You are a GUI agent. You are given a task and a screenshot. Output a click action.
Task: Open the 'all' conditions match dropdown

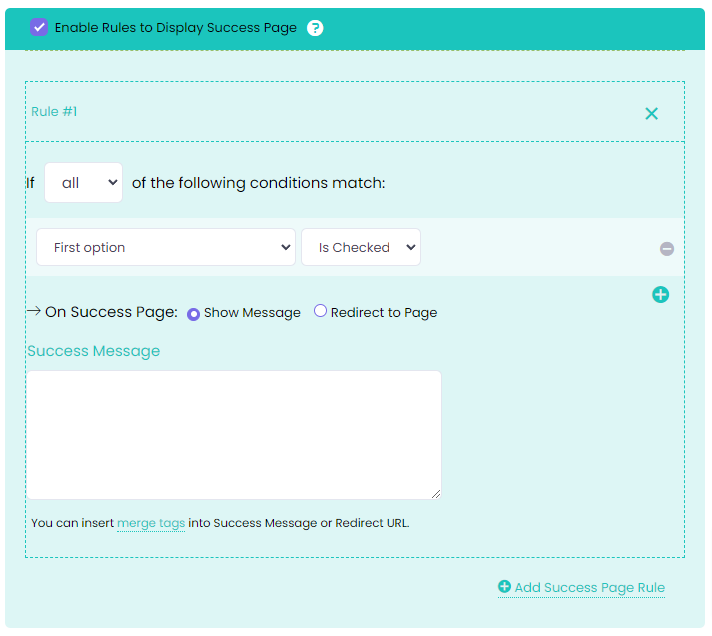pos(83,183)
